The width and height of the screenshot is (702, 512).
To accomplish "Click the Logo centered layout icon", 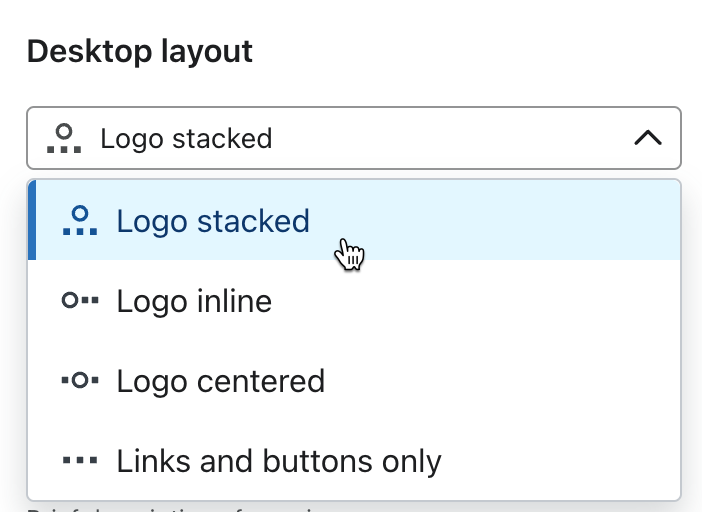I will click(80, 381).
